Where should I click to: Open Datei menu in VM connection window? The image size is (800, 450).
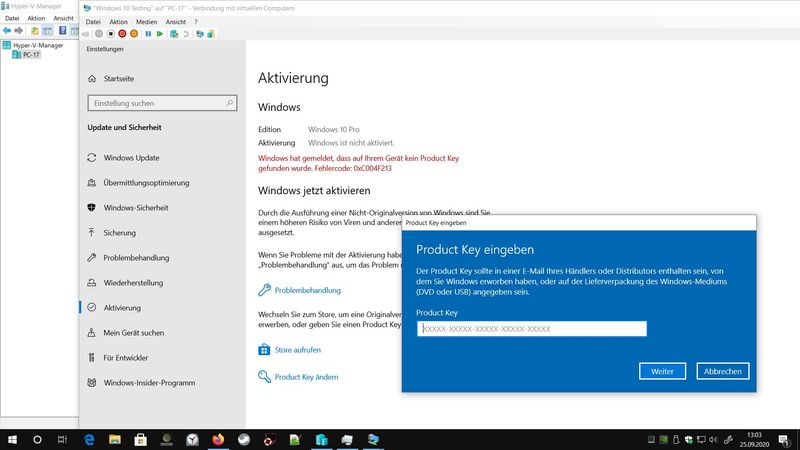pos(93,22)
